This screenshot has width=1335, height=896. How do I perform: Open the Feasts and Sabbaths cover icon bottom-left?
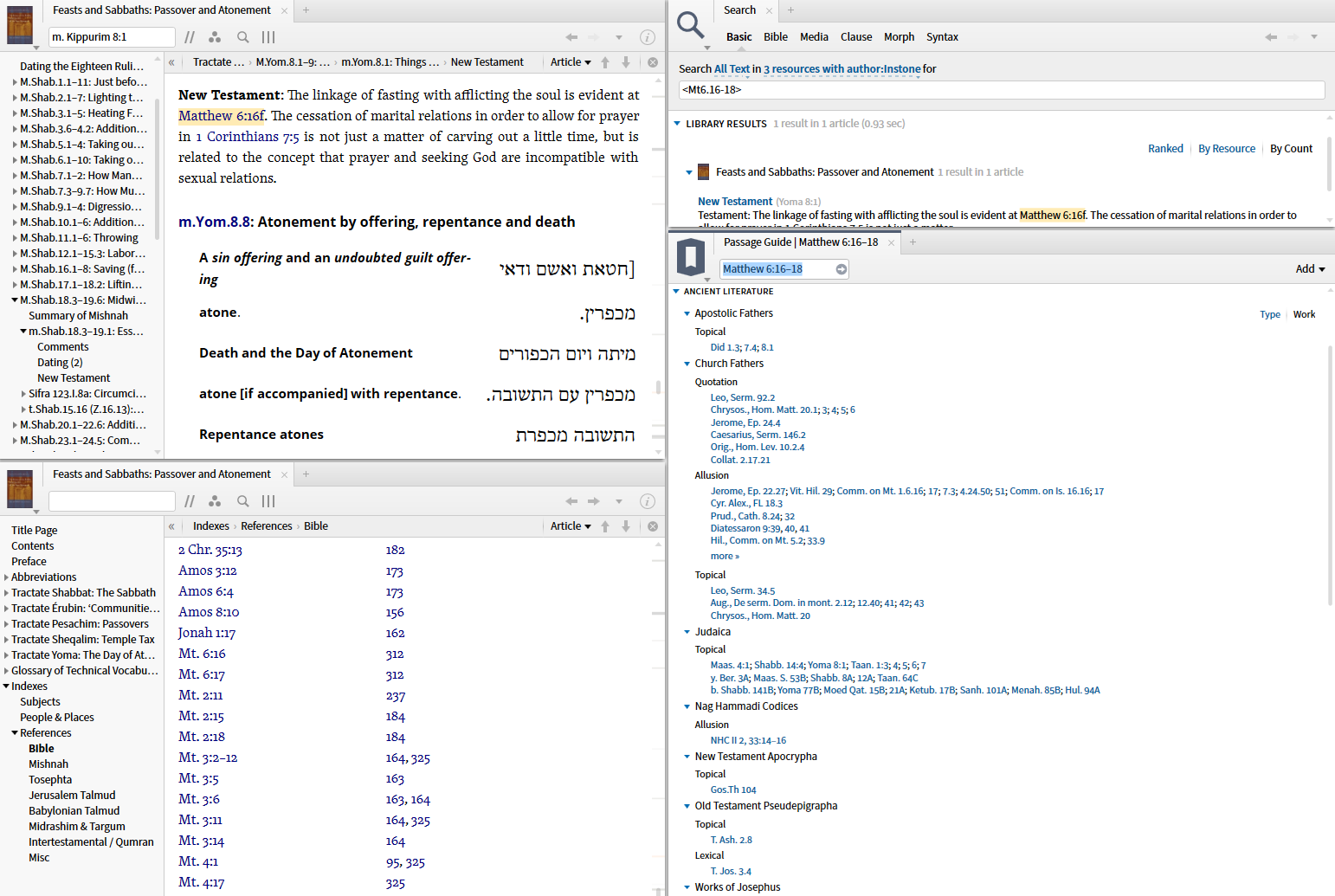20,488
